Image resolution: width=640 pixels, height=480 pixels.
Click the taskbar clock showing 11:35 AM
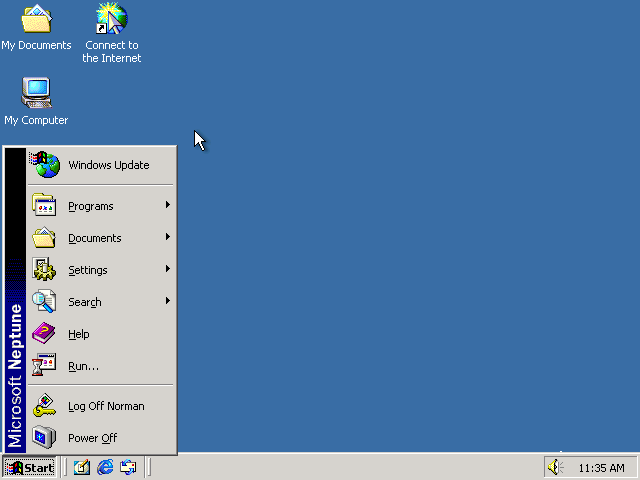click(x=601, y=468)
